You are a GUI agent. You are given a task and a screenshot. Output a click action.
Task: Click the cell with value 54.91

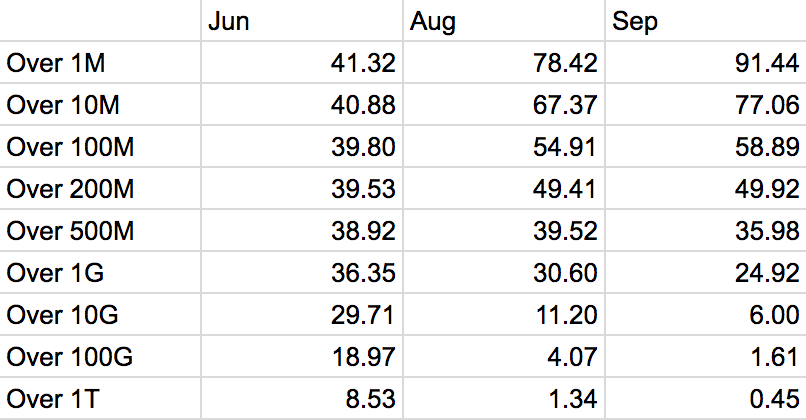504,147
